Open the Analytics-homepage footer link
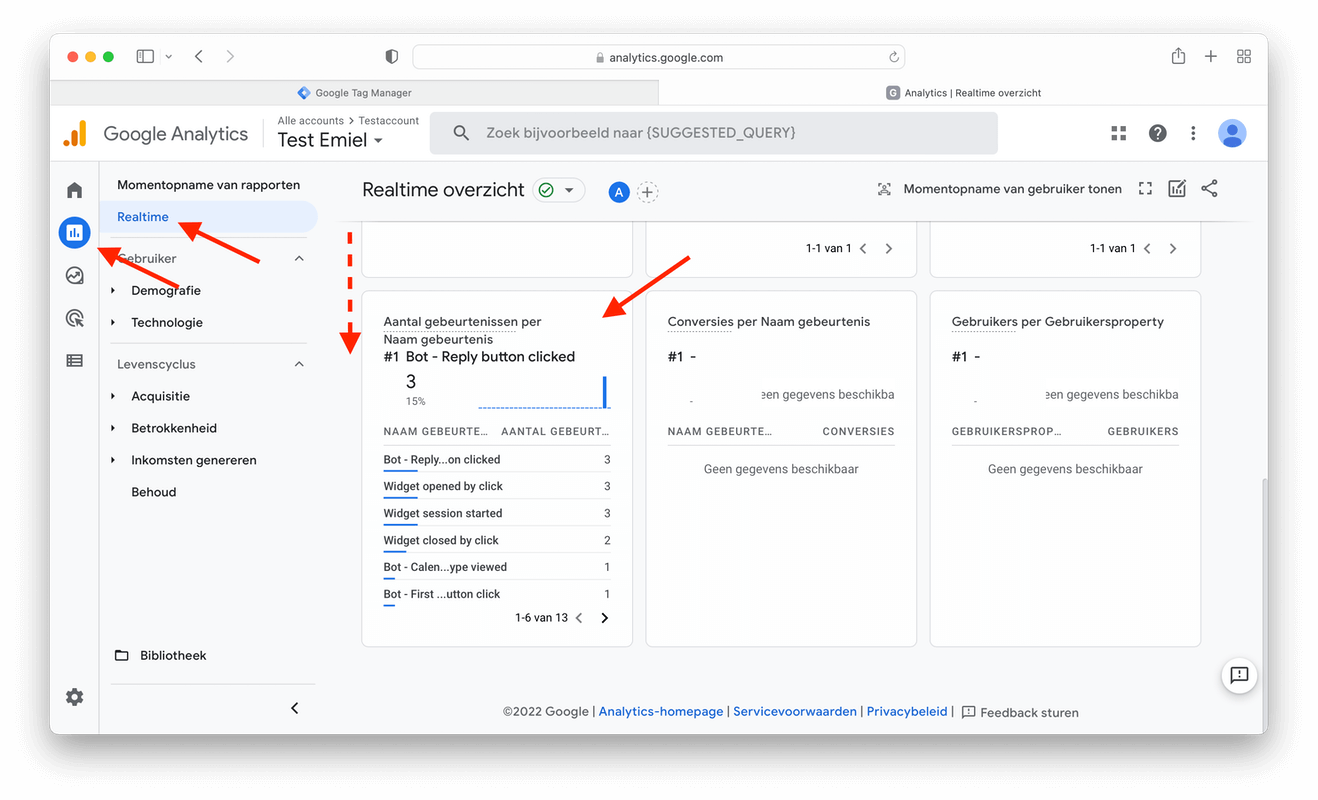 click(x=661, y=712)
